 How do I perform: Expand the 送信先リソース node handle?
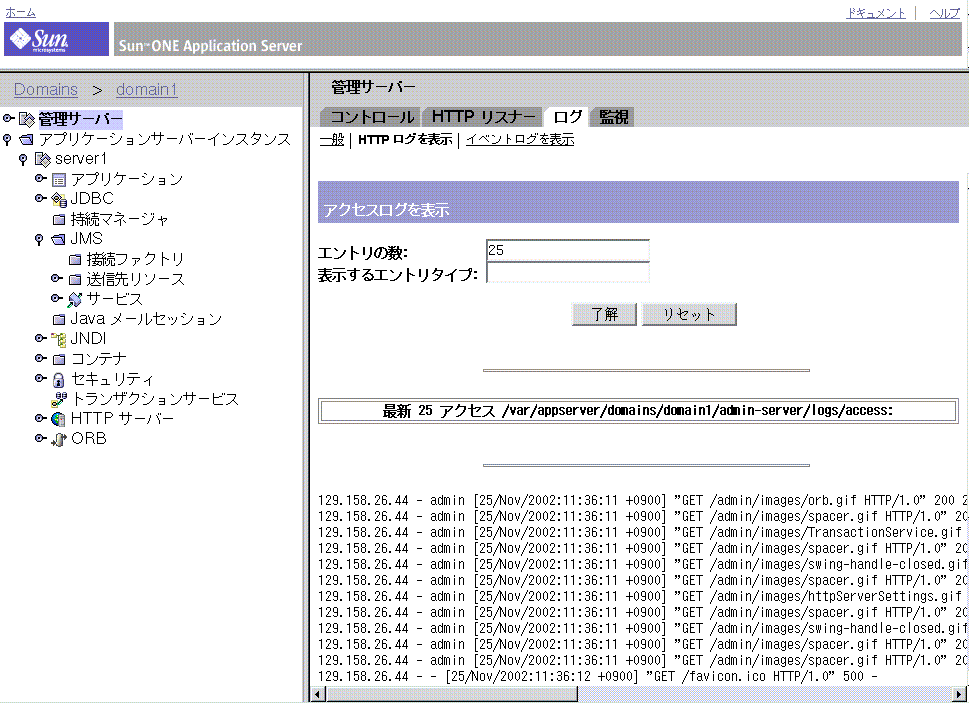57,278
